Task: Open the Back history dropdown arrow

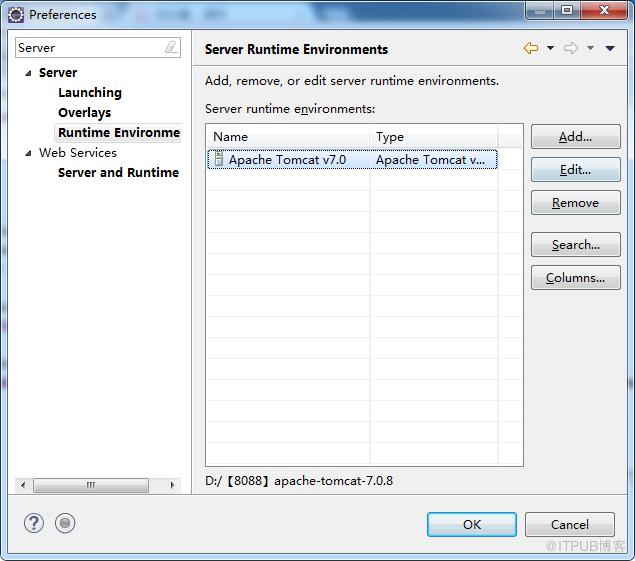Action: [x=550, y=48]
